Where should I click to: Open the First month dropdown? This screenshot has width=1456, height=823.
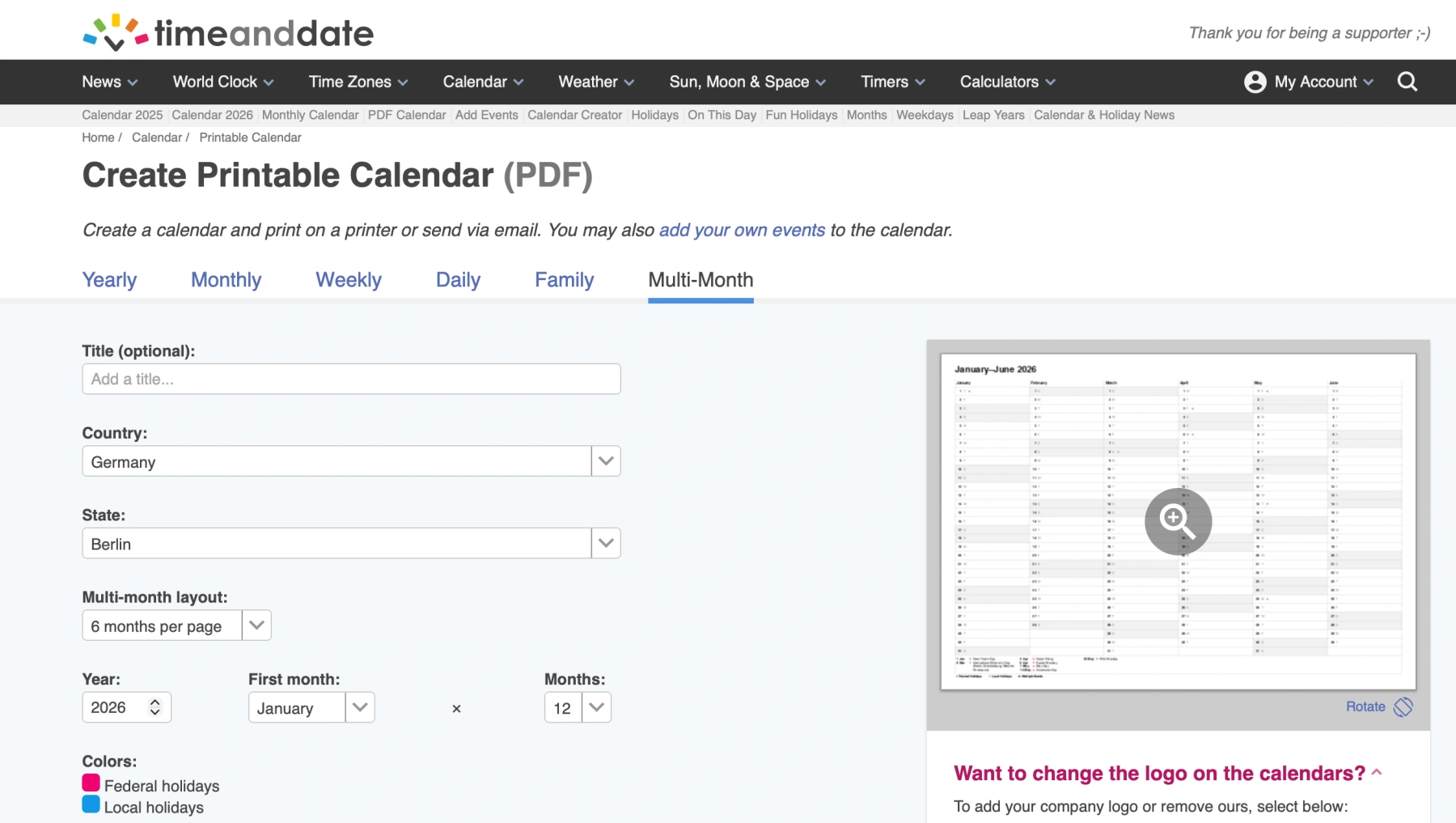(360, 708)
